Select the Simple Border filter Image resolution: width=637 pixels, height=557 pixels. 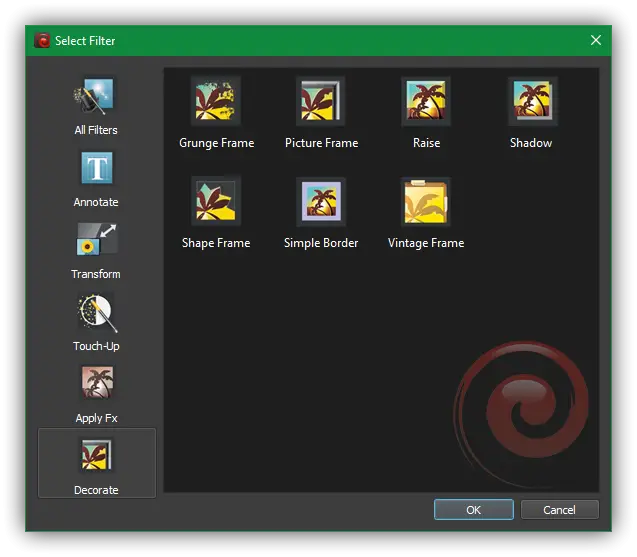pyautogui.click(x=321, y=202)
